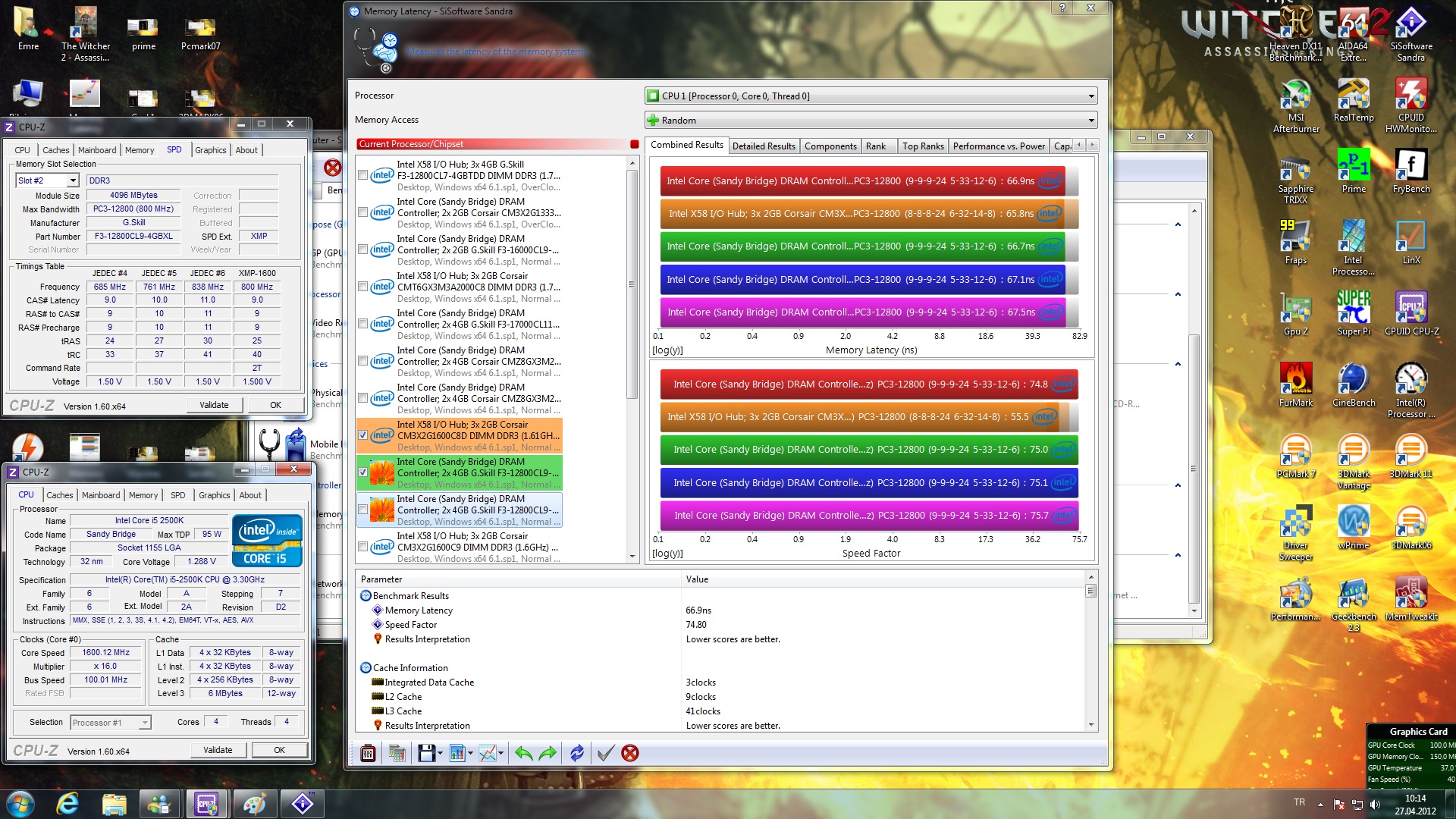Click the blue Refresh arrows icon
The image size is (1456, 819).
[x=576, y=753]
